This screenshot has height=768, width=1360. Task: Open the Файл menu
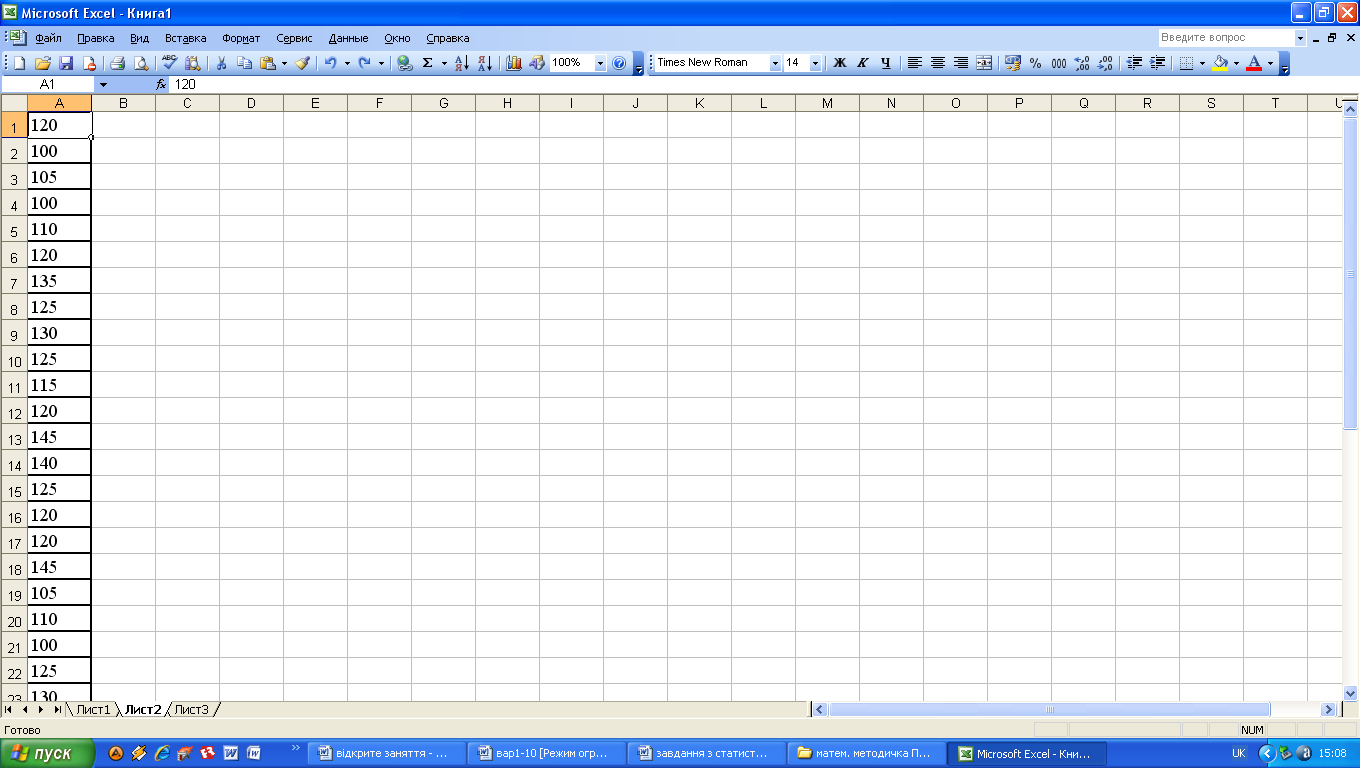pyautogui.click(x=48, y=38)
